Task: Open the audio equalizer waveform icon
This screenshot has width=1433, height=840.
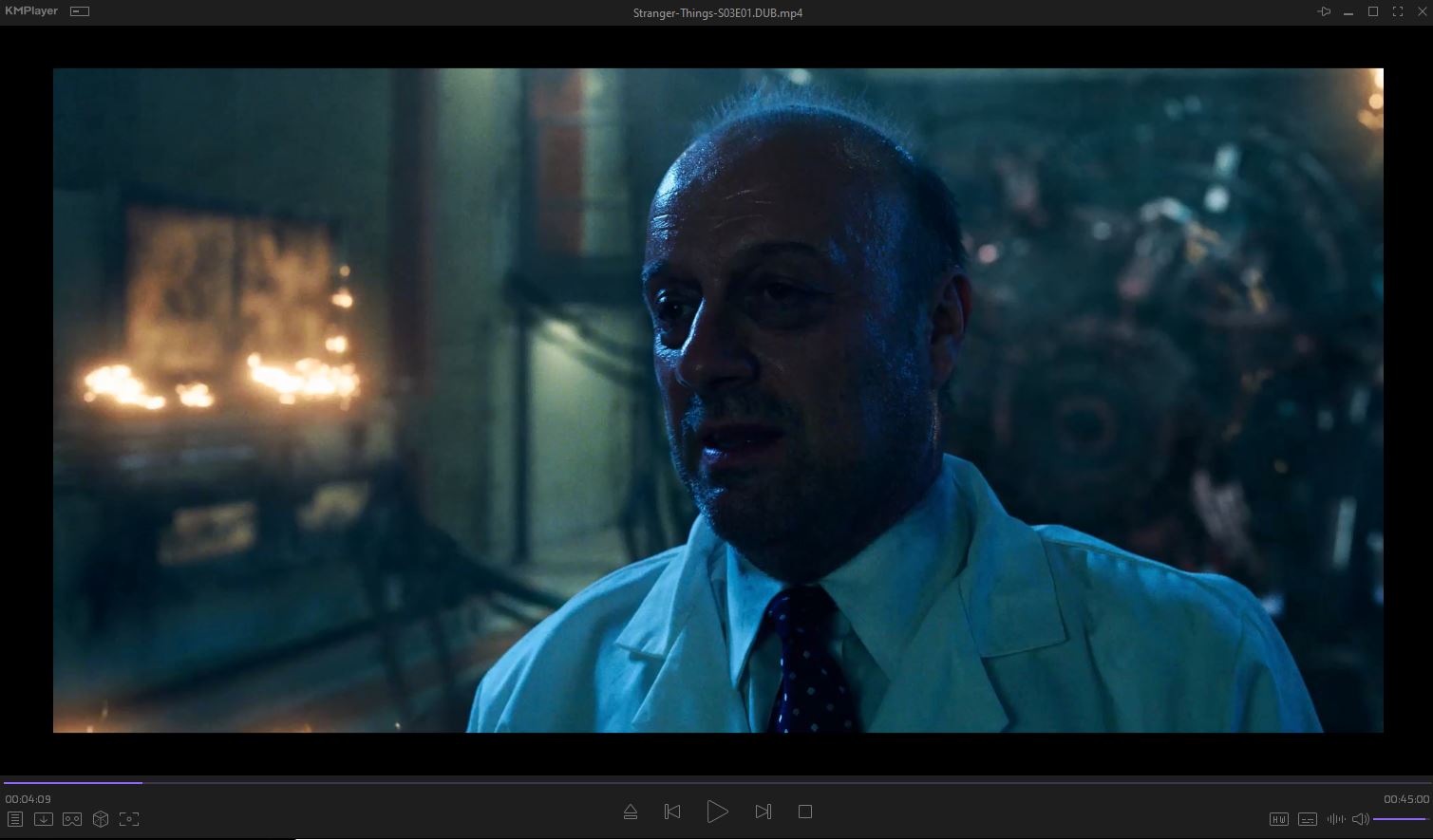Action: tap(1335, 819)
